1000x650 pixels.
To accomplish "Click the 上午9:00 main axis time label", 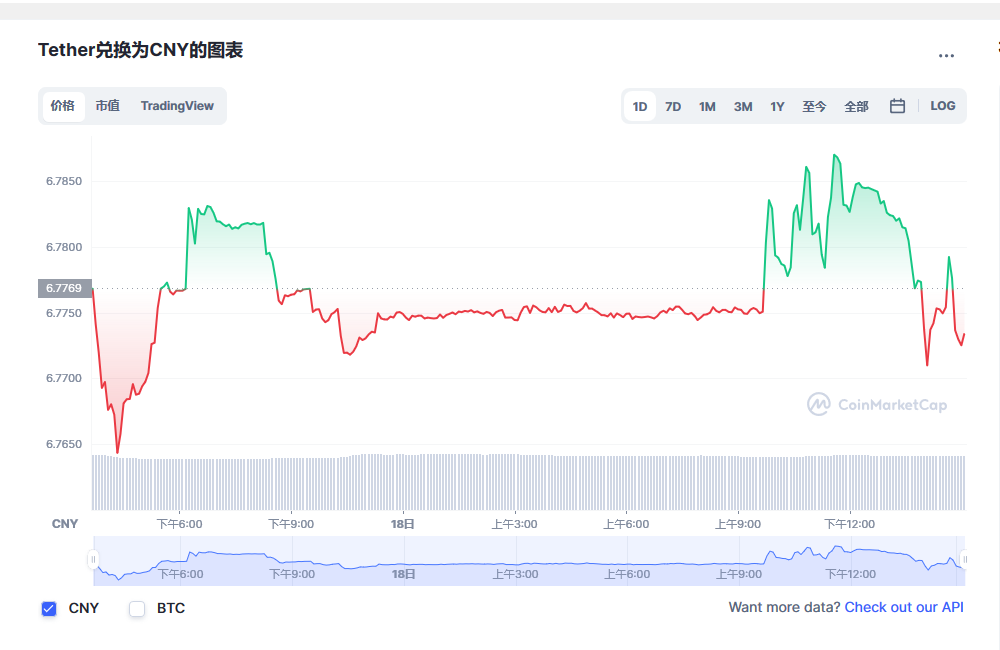I will 738,524.
